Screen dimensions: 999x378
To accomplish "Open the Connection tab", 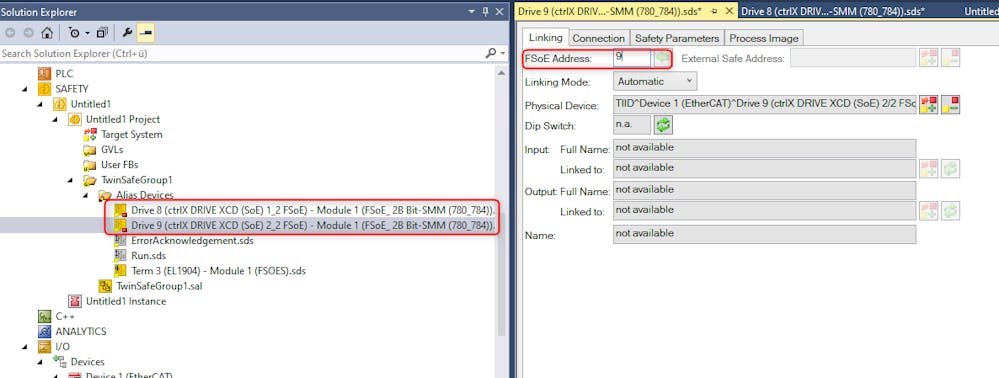I will click(x=598, y=38).
